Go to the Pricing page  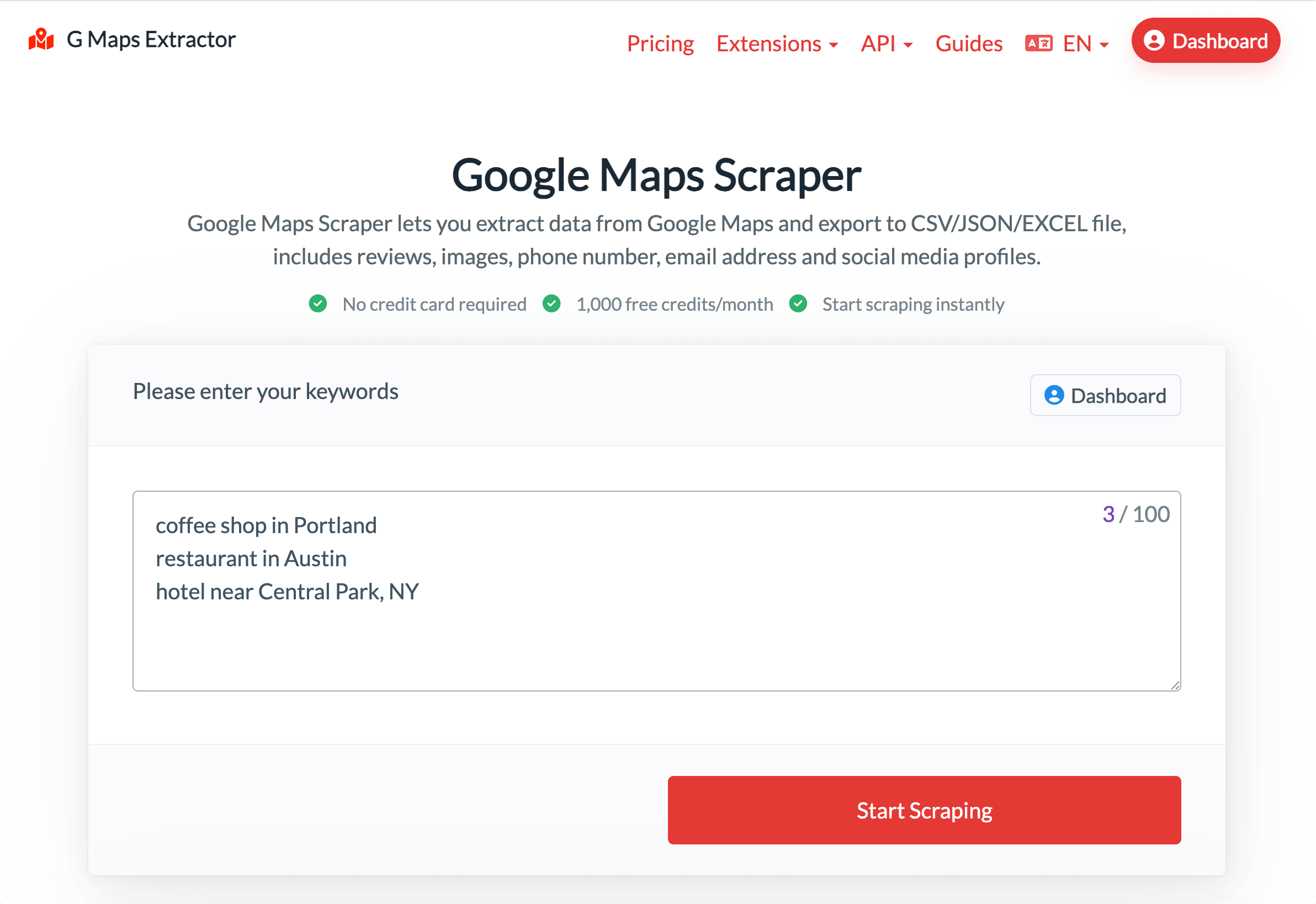pos(660,43)
